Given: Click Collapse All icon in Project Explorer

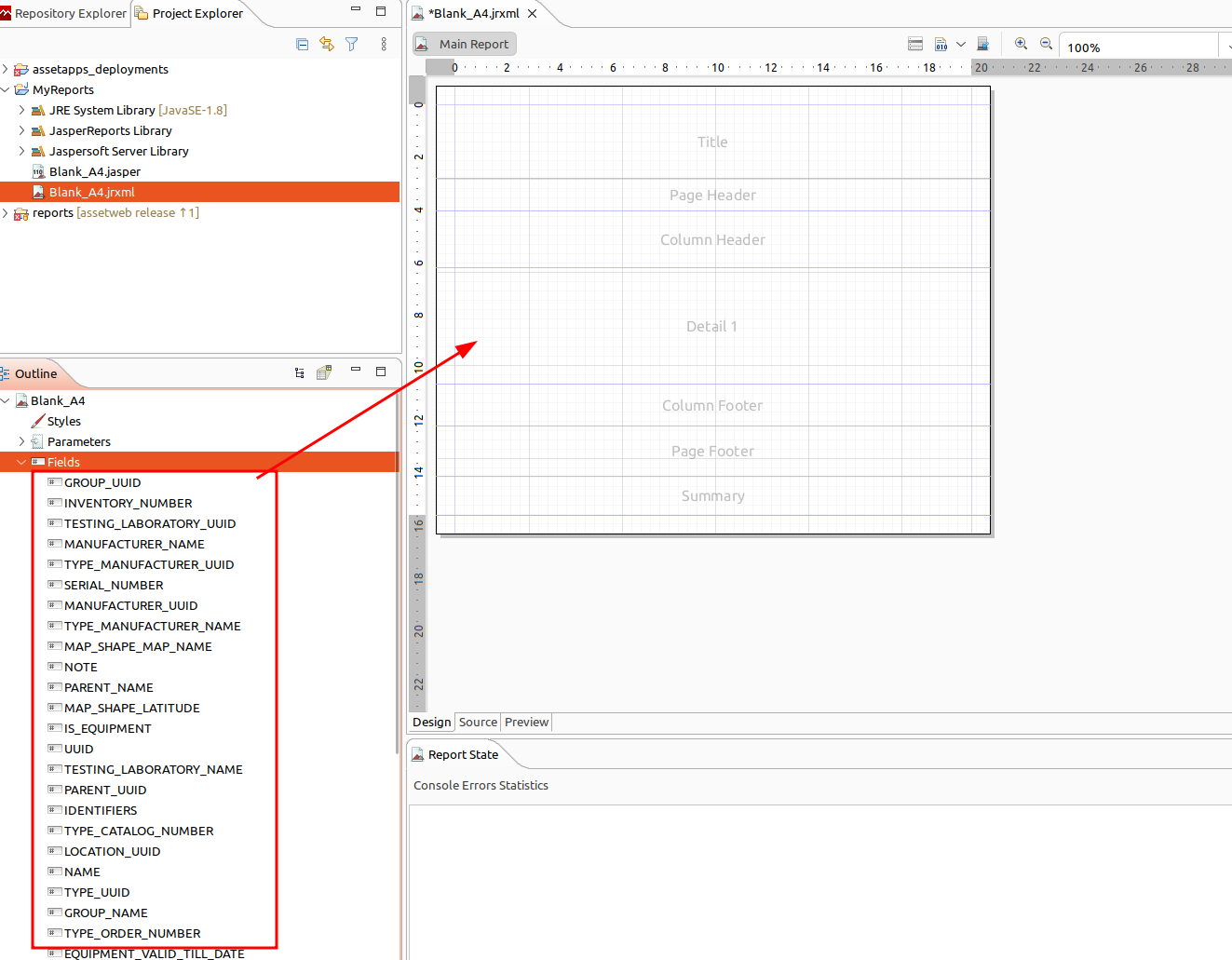Looking at the screenshot, I should coord(302,44).
